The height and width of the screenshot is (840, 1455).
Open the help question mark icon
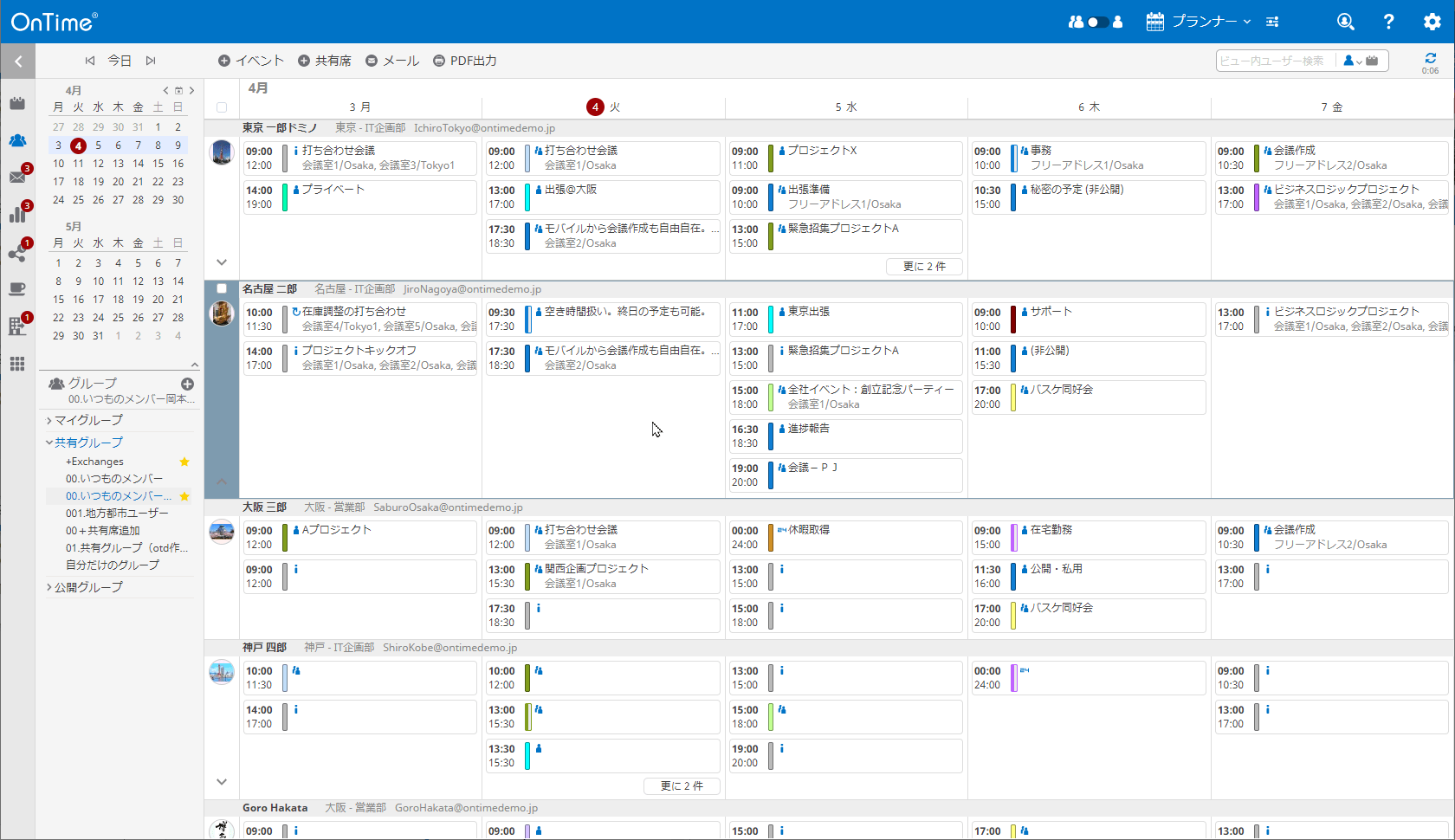tap(1388, 22)
